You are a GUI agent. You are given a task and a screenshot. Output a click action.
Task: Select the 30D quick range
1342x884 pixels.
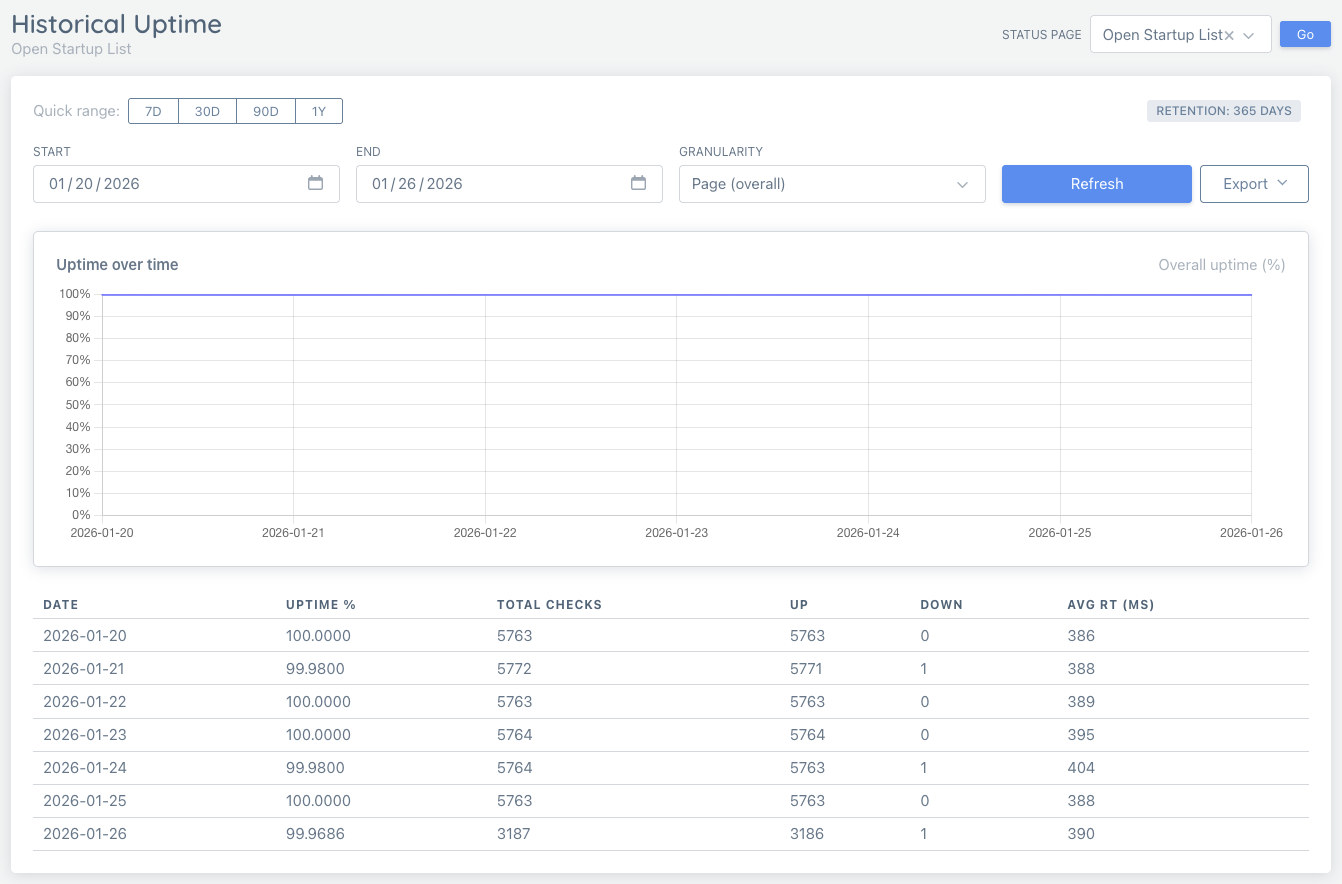coord(207,111)
